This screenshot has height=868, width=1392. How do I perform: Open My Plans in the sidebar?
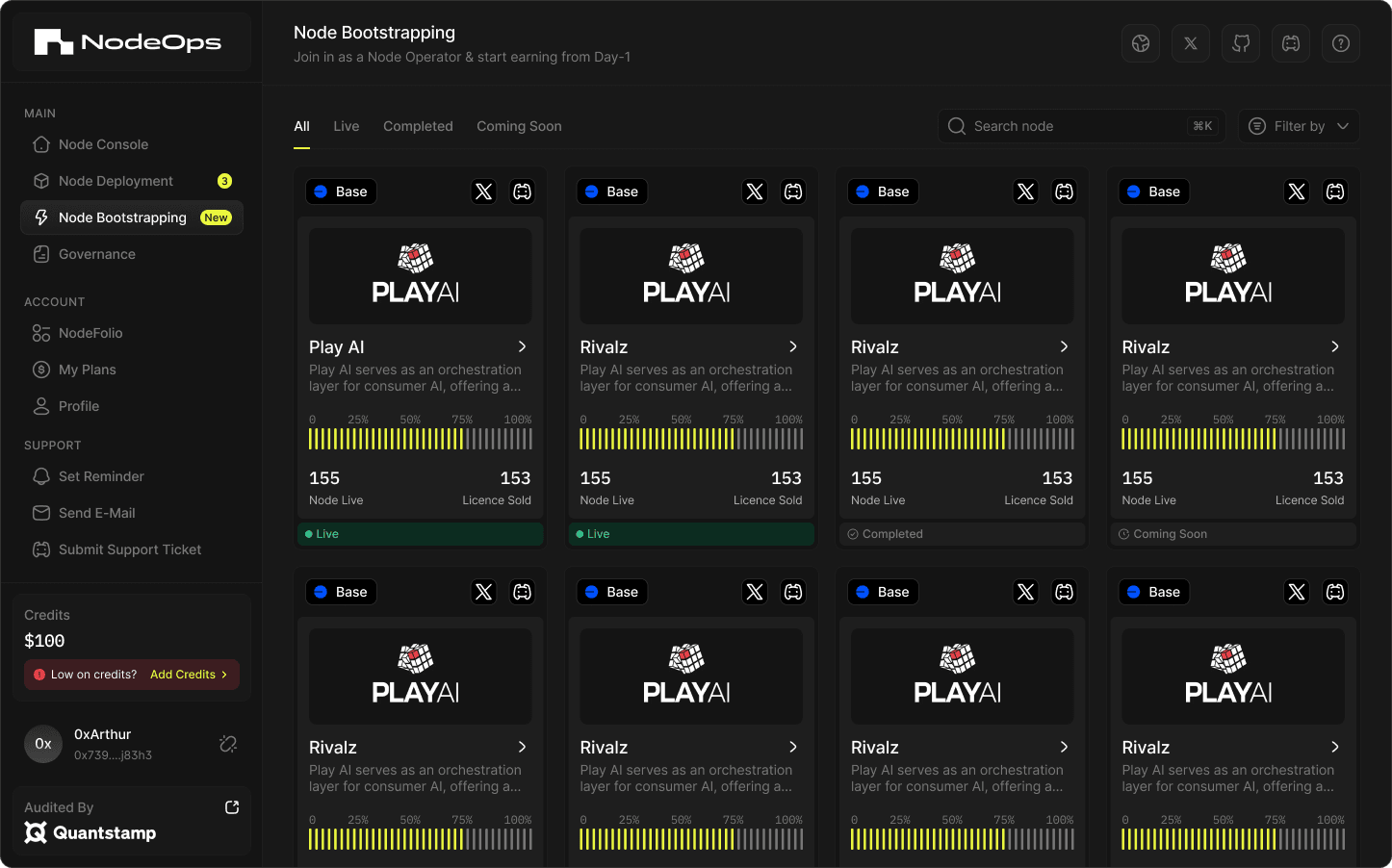click(x=132, y=370)
